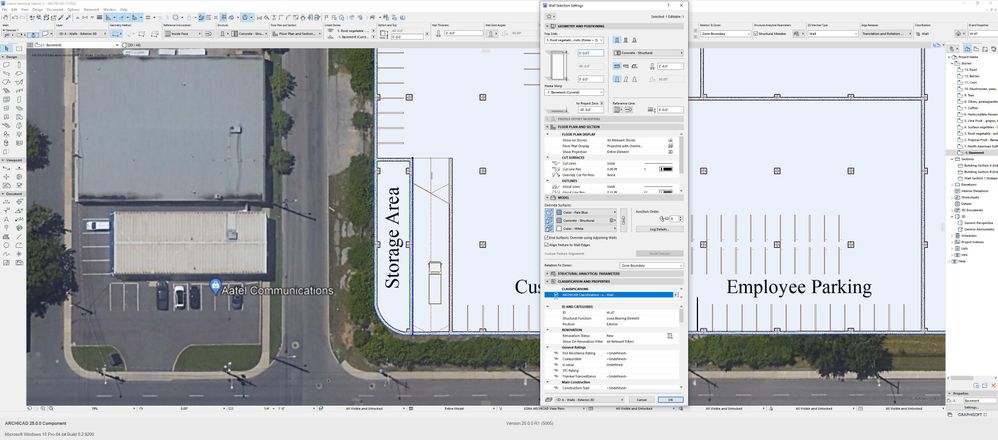Collapse Design section in toolbox

click(3, 57)
